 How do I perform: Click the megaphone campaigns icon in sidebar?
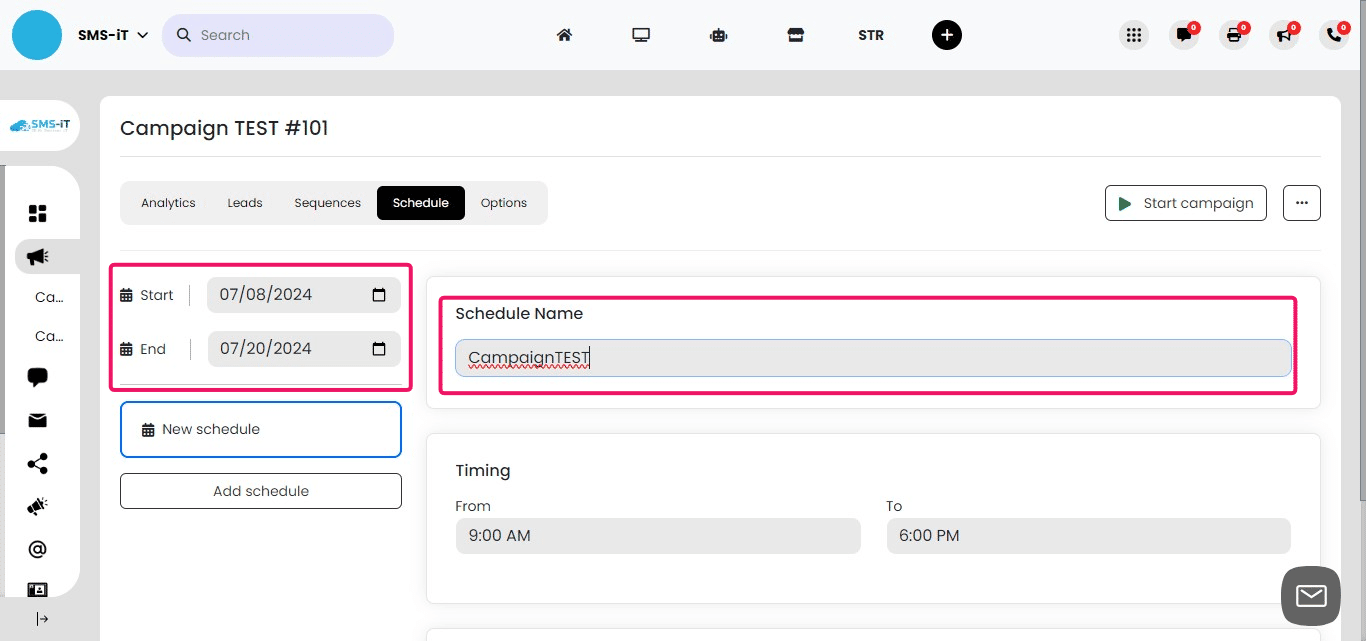point(37,256)
